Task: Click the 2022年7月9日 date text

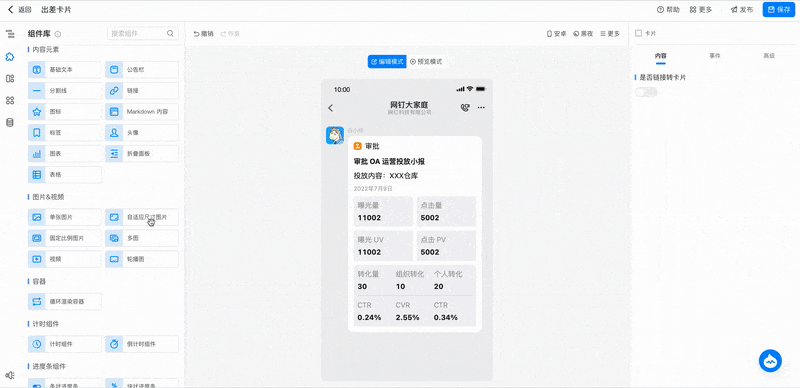Action: coord(373,188)
